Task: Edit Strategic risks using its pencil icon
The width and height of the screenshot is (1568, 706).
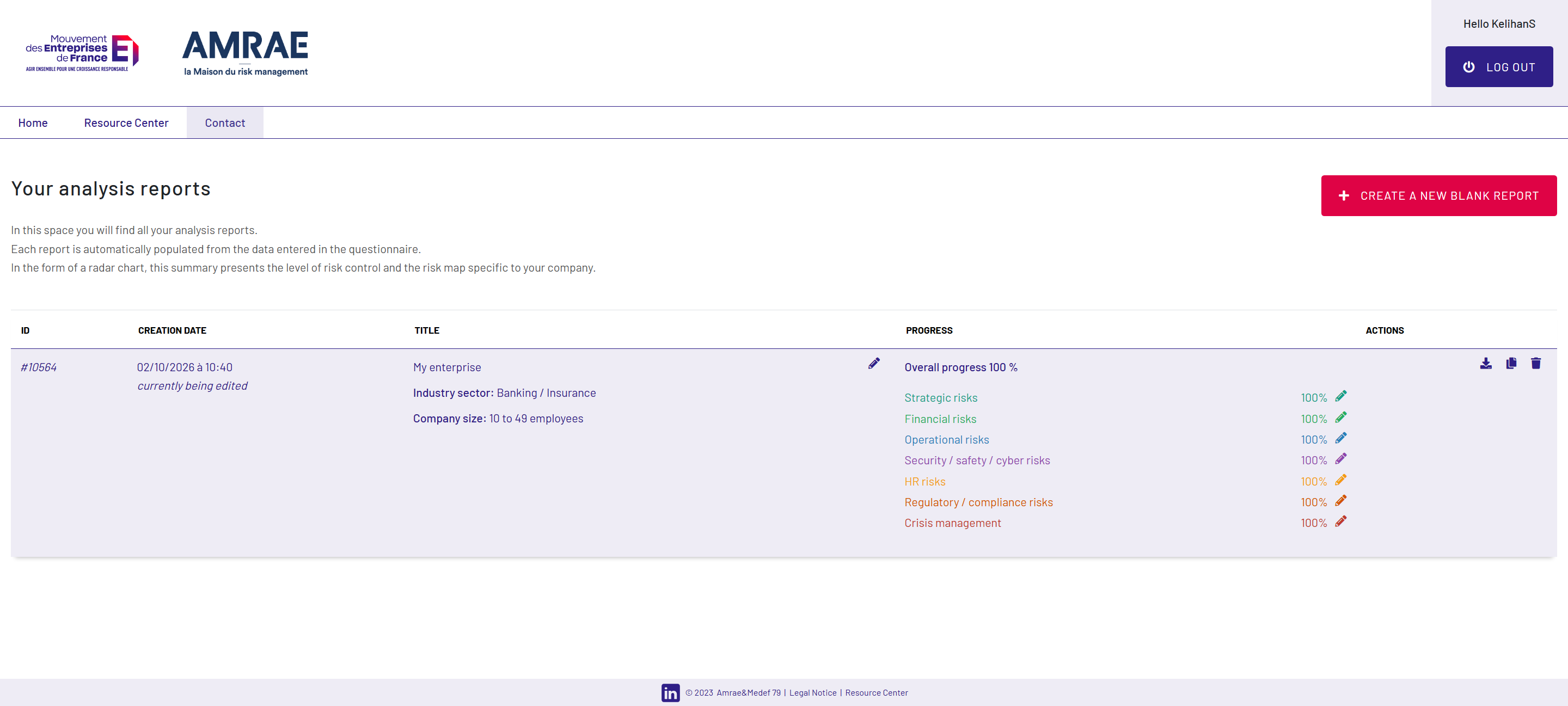Action: [1341, 396]
